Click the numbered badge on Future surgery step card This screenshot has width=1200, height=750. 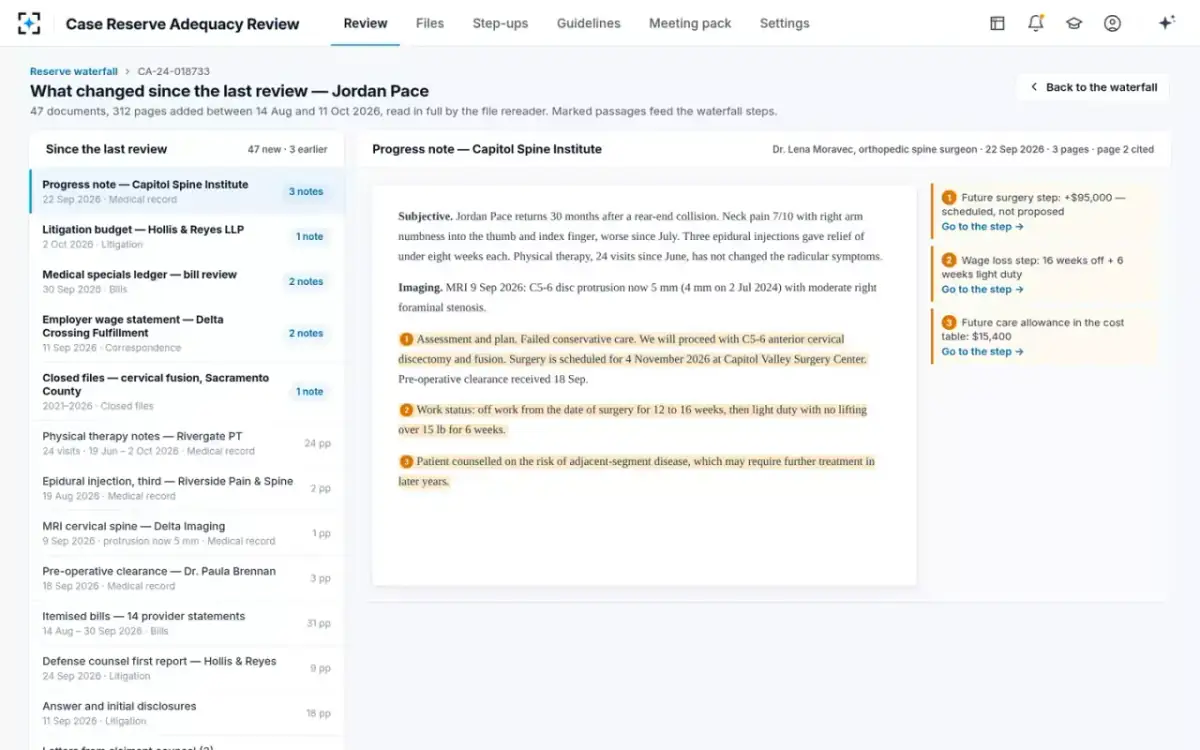coord(949,198)
